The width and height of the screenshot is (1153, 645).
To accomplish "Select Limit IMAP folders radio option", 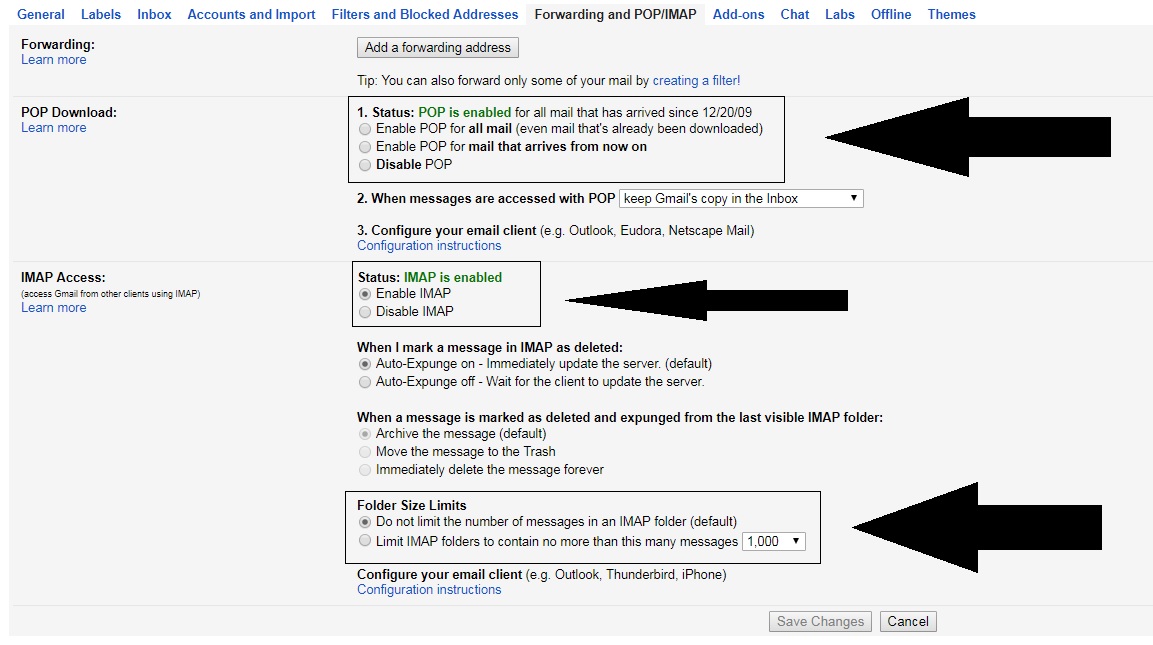I will click(365, 541).
